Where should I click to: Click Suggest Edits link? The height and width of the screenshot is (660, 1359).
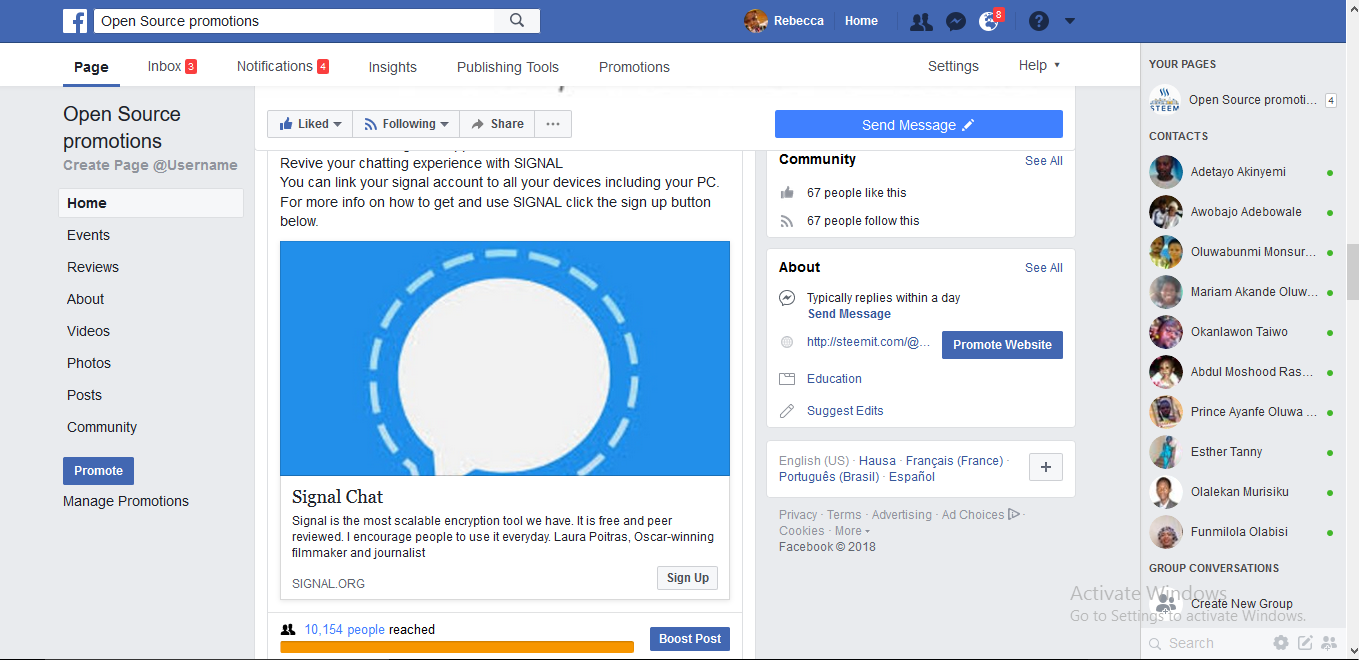[x=845, y=411]
